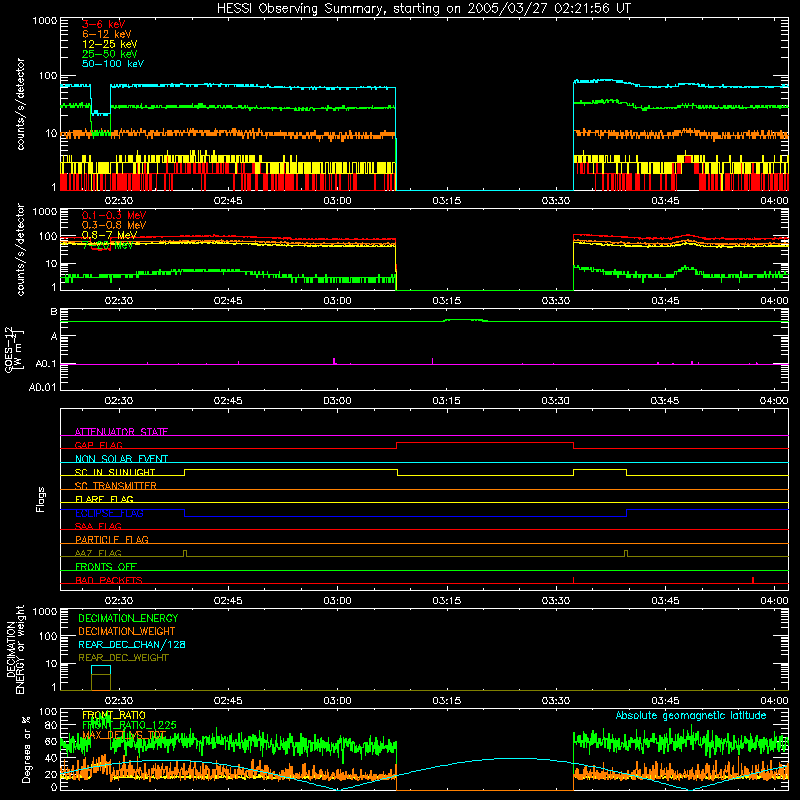
Task: Click the 03:00 tick under the decimation panel
Action: click(x=337, y=701)
